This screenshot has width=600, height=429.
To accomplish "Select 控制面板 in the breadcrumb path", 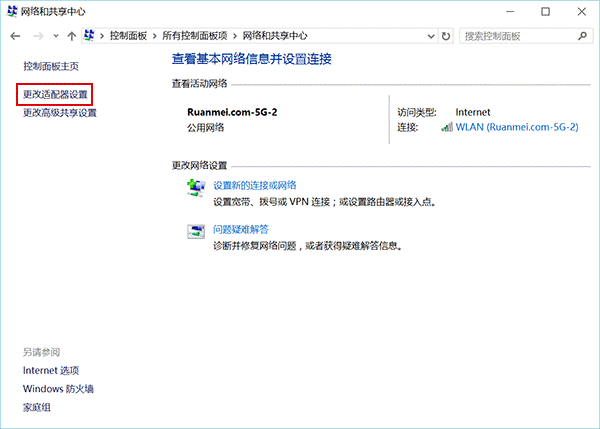I will point(128,36).
